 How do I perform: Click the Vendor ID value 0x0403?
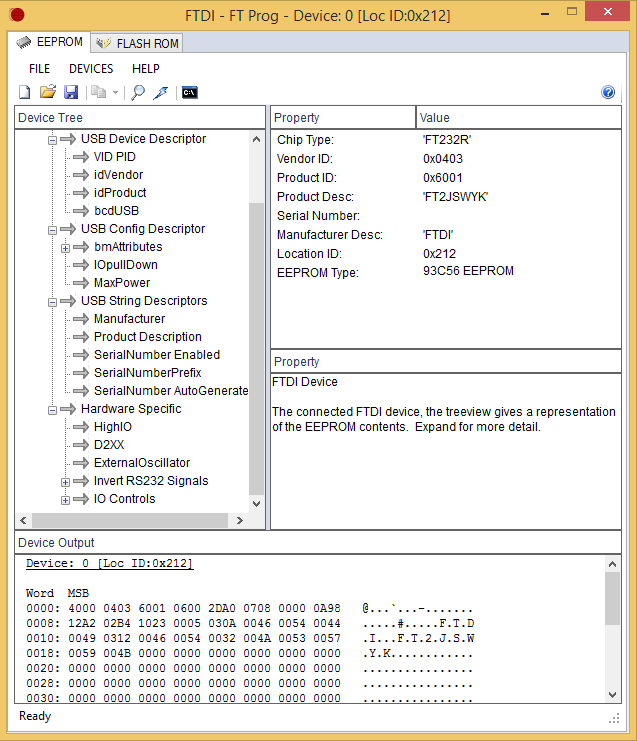[443, 159]
